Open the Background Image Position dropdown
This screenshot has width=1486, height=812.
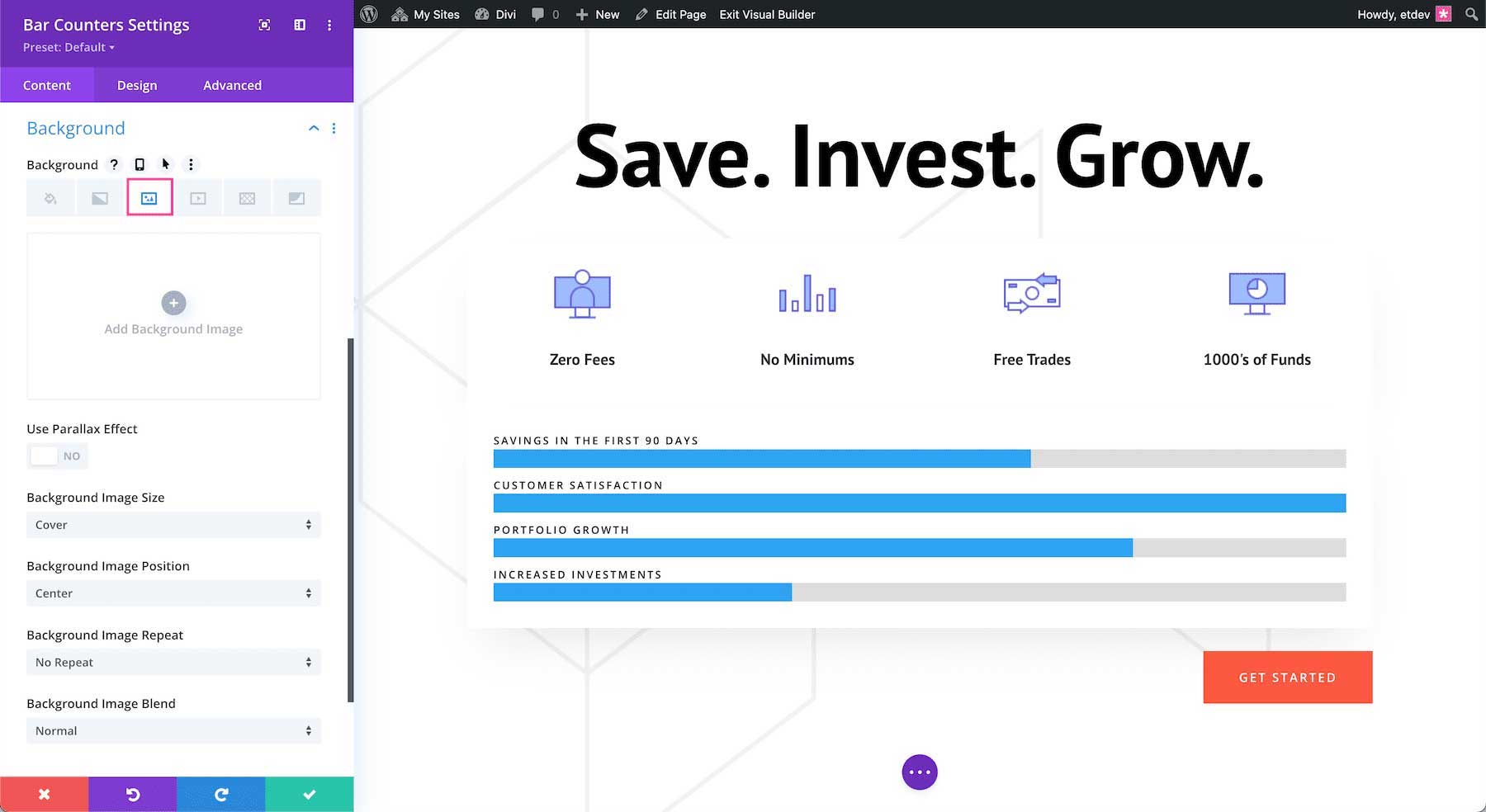coord(173,593)
